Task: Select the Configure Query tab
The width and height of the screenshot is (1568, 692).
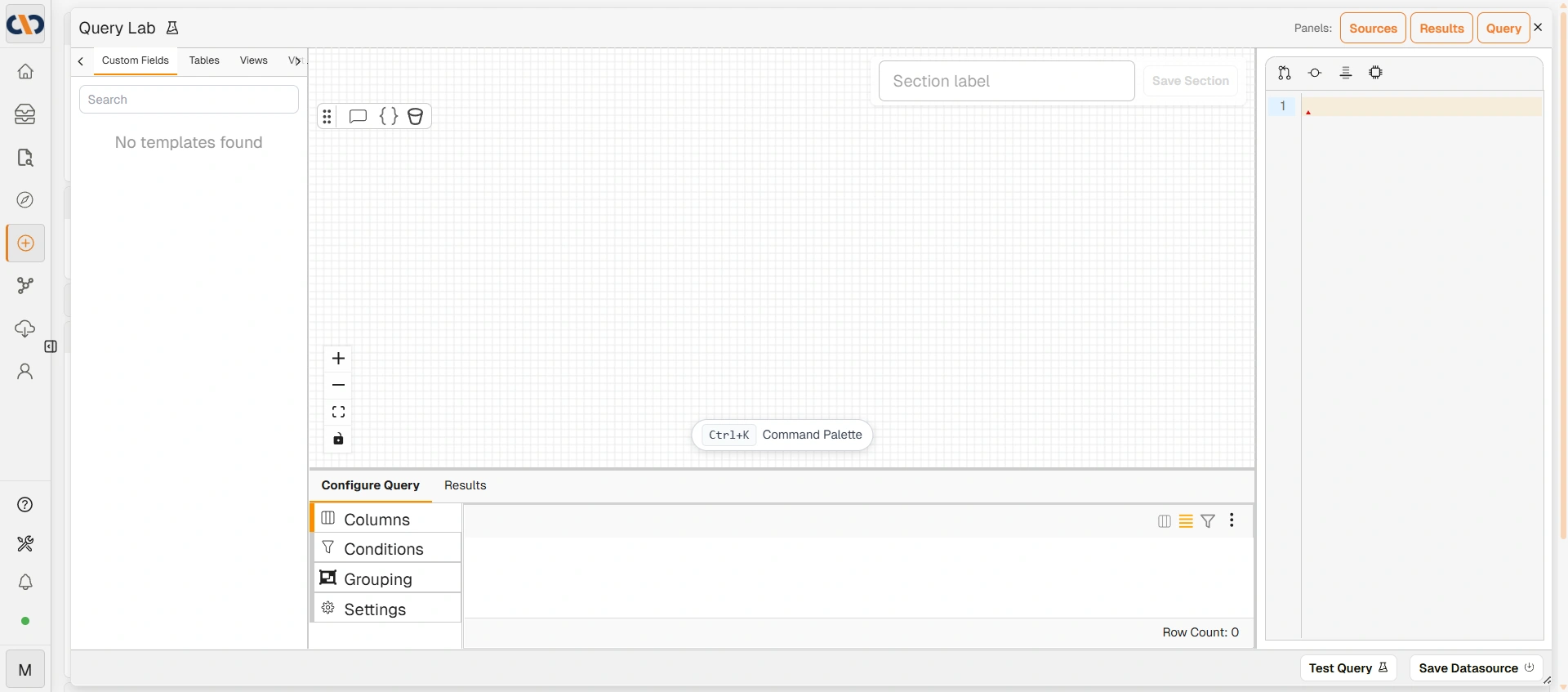Action: pyautogui.click(x=371, y=485)
